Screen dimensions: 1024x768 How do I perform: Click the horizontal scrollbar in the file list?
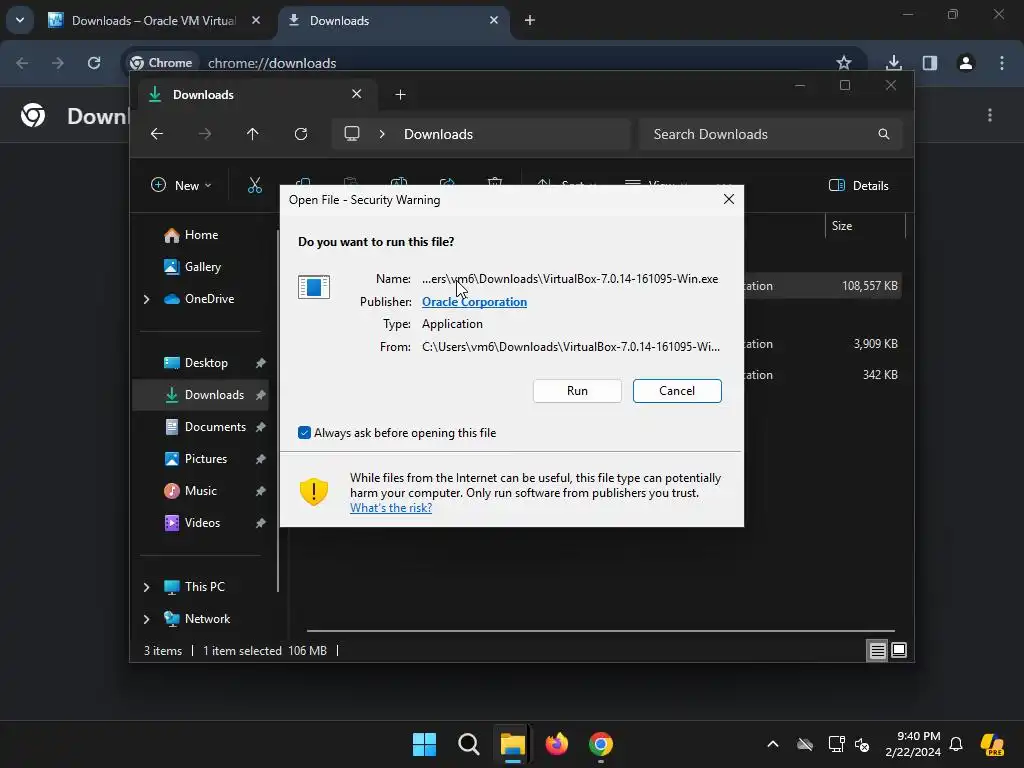pyautogui.click(x=600, y=631)
